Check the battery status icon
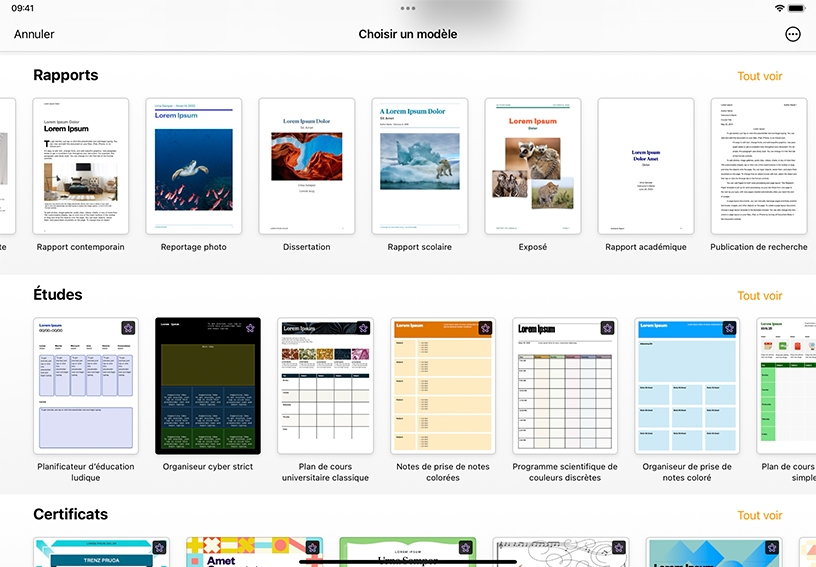The image size is (816, 567). [x=796, y=8]
